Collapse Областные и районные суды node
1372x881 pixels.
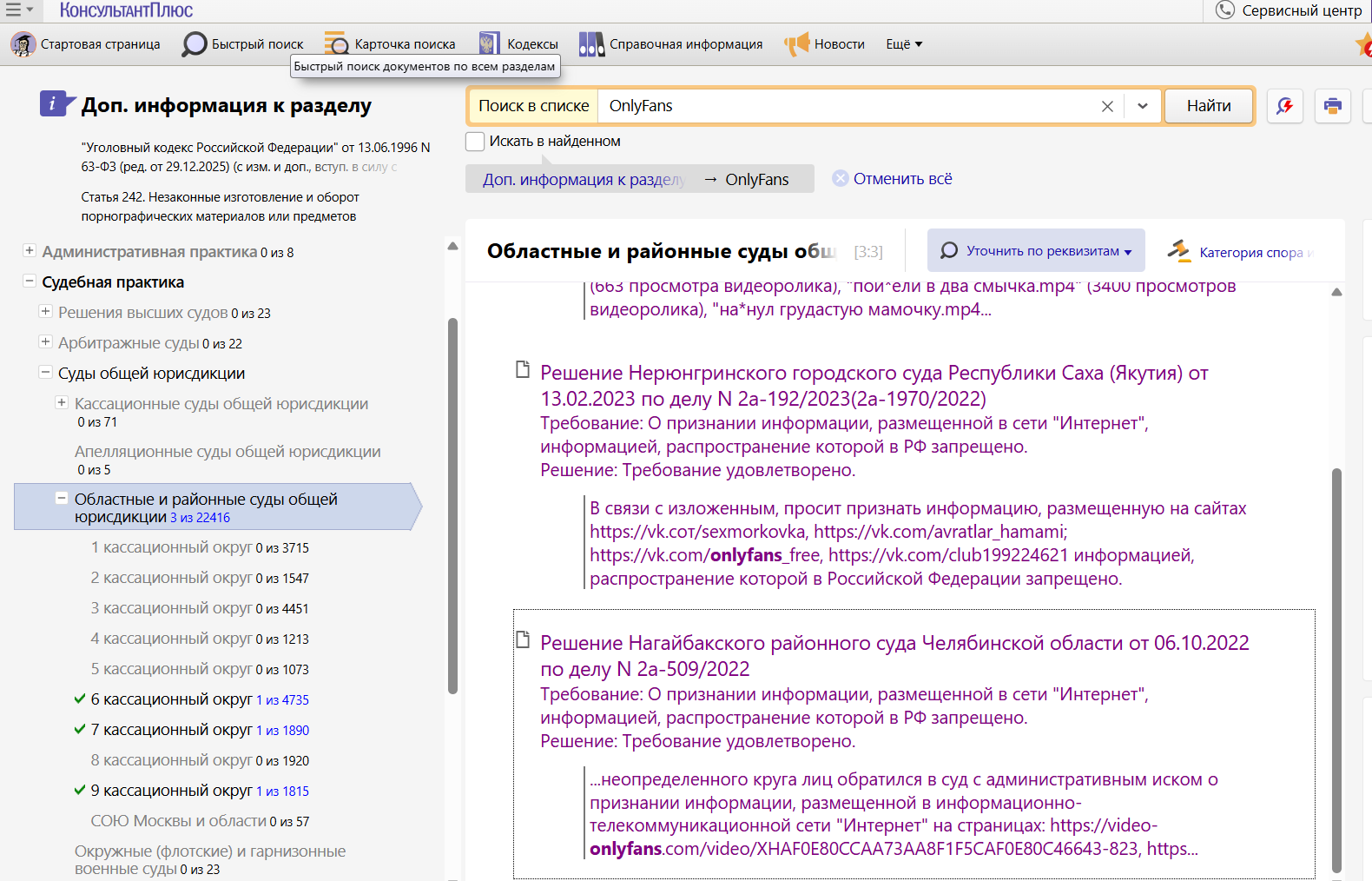click(x=62, y=498)
